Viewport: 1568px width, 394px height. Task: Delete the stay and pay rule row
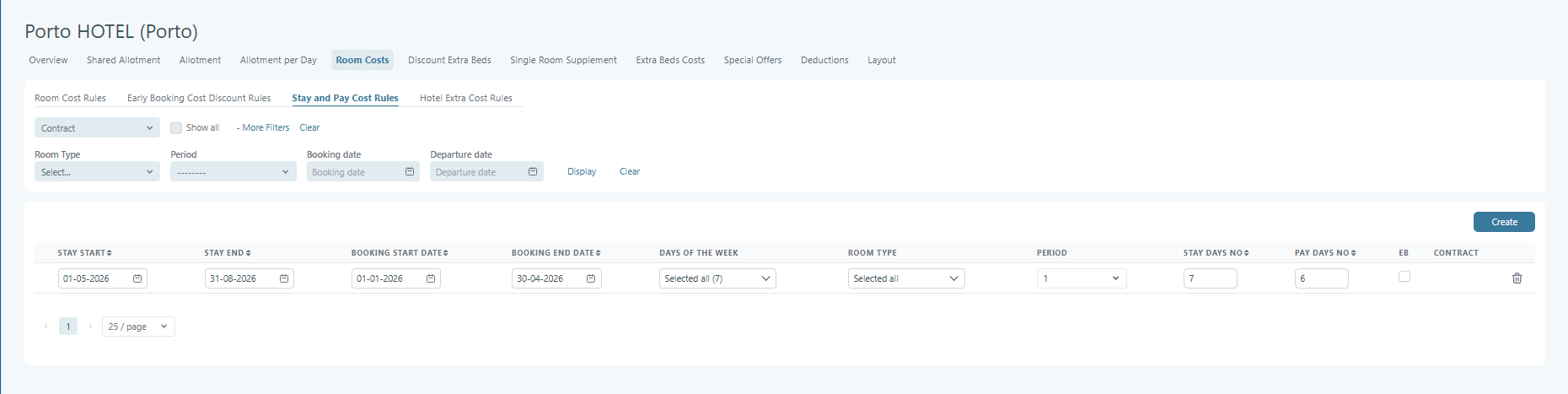[x=1517, y=278]
